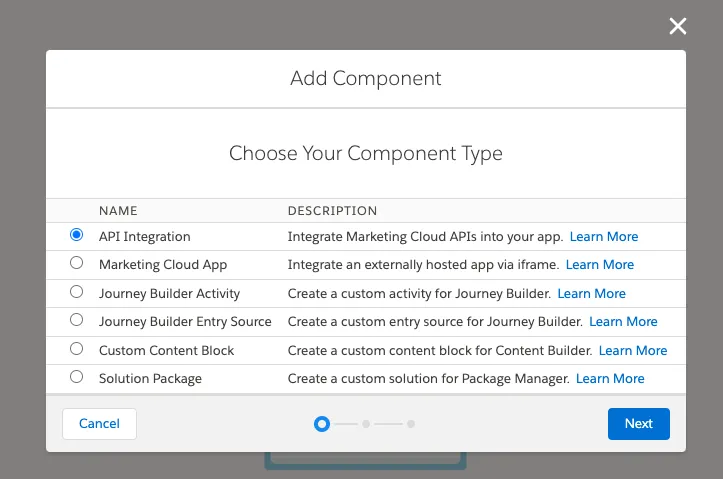Choose the Journey Builder Activity radio button
The width and height of the screenshot is (723, 479).
77,292
